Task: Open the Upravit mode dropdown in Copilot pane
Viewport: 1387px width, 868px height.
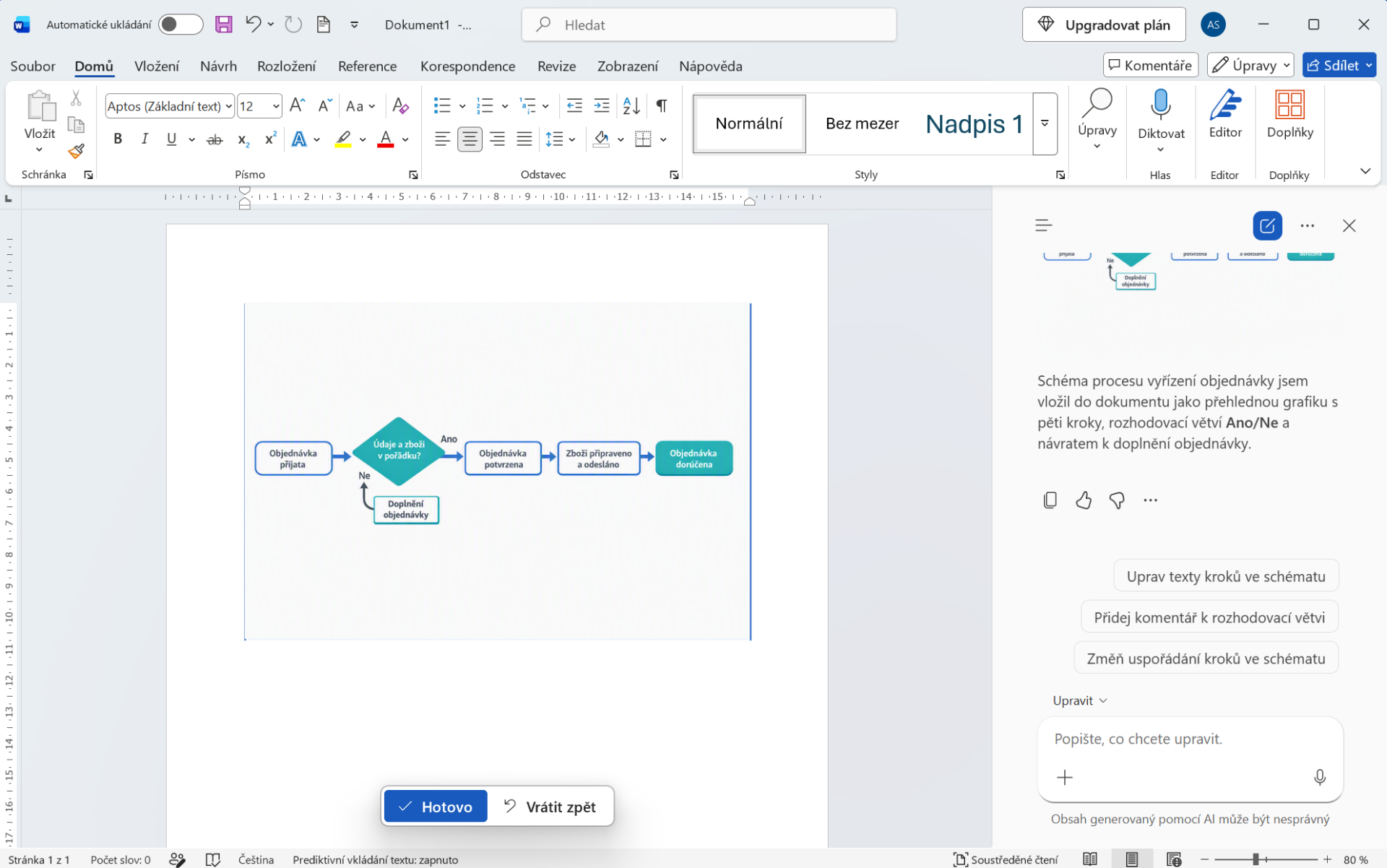Action: point(1080,700)
